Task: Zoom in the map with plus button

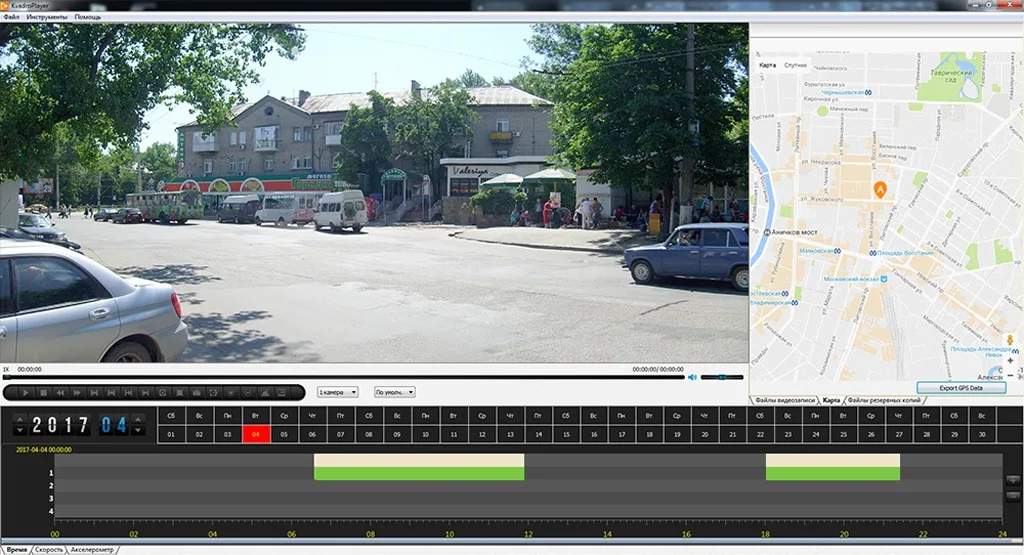Action: 1010,360
